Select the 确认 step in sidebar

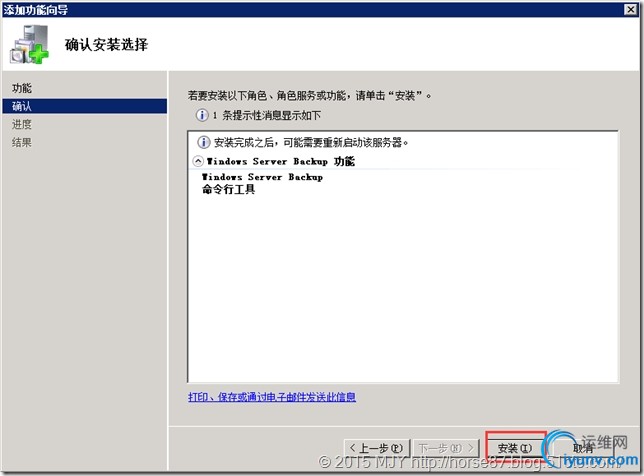click(84, 106)
